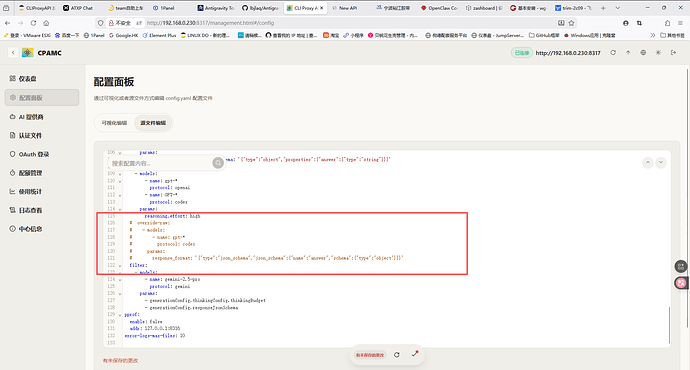Click the 有未保存的更改 pill in the floating bar
690x370 pixels.
[370, 355]
